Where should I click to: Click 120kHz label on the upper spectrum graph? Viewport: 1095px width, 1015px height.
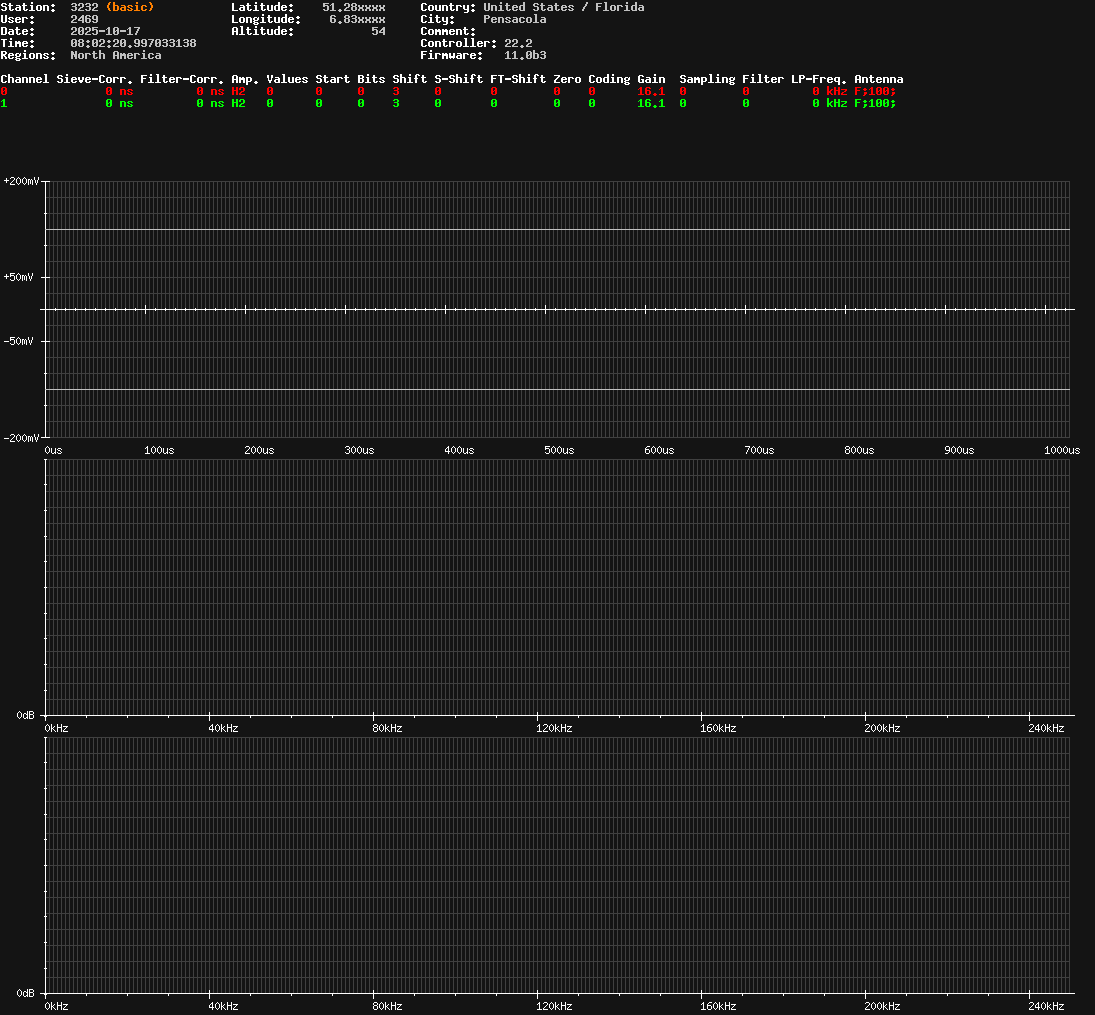click(x=554, y=728)
